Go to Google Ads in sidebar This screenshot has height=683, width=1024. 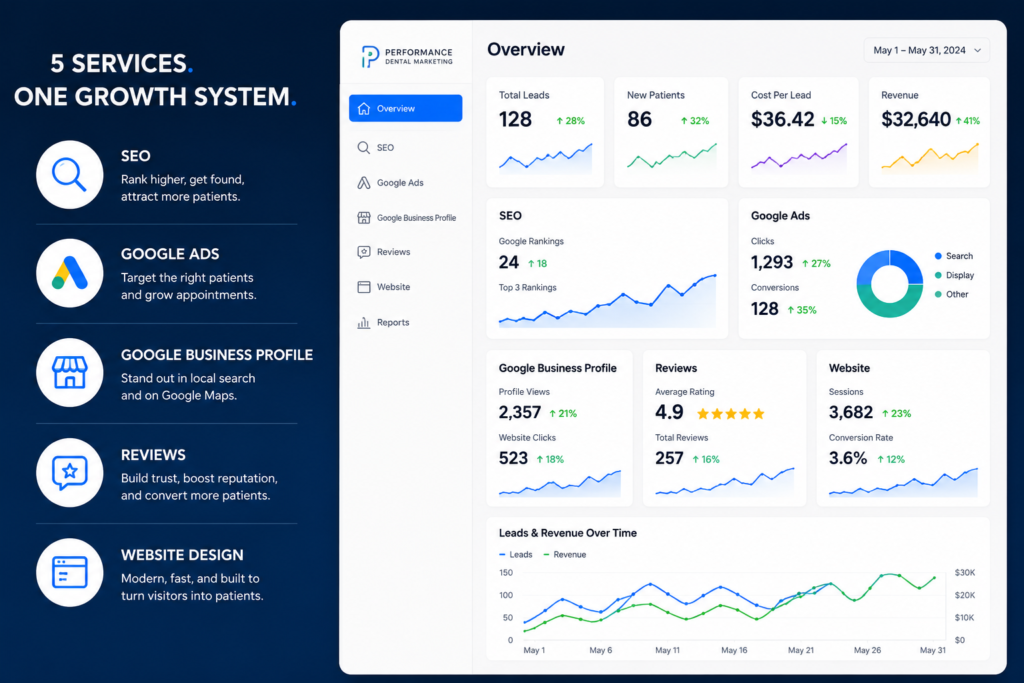tap(406, 183)
